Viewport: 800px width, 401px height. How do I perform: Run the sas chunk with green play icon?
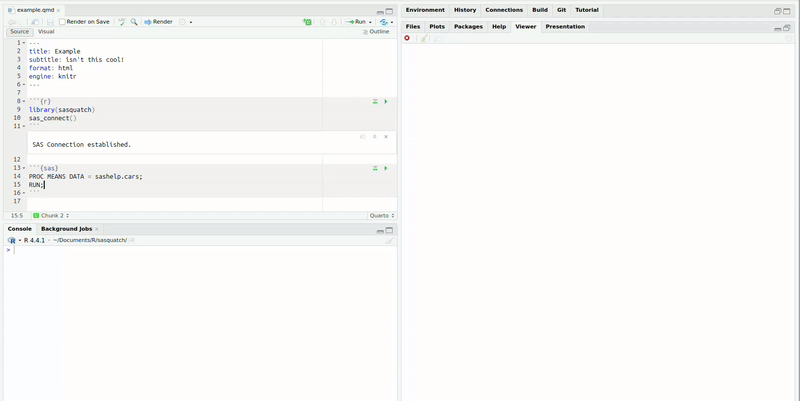tap(386, 168)
